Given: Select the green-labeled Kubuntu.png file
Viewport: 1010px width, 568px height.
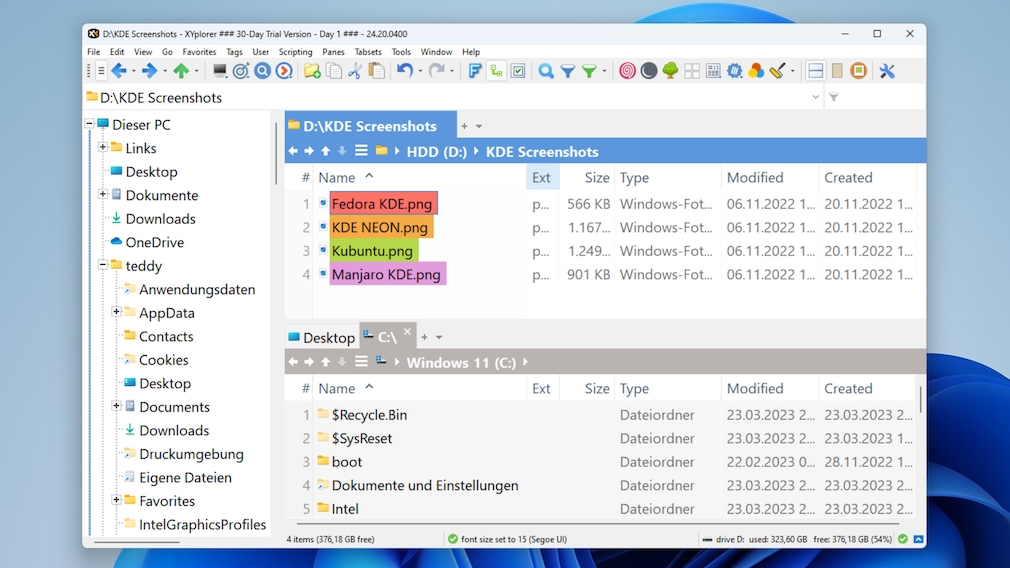Looking at the screenshot, I should click(374, 251).
